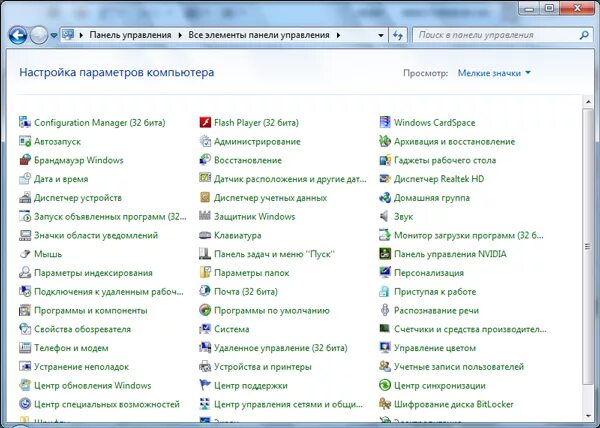Click the Клавиатура keyboard icon
Screen dimensions: 600x428
pyautogui.click(x=205, y=235)
